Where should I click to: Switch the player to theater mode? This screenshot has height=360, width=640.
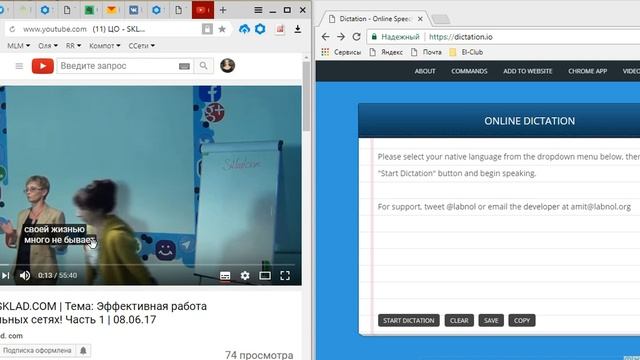[x=265, y=276]
